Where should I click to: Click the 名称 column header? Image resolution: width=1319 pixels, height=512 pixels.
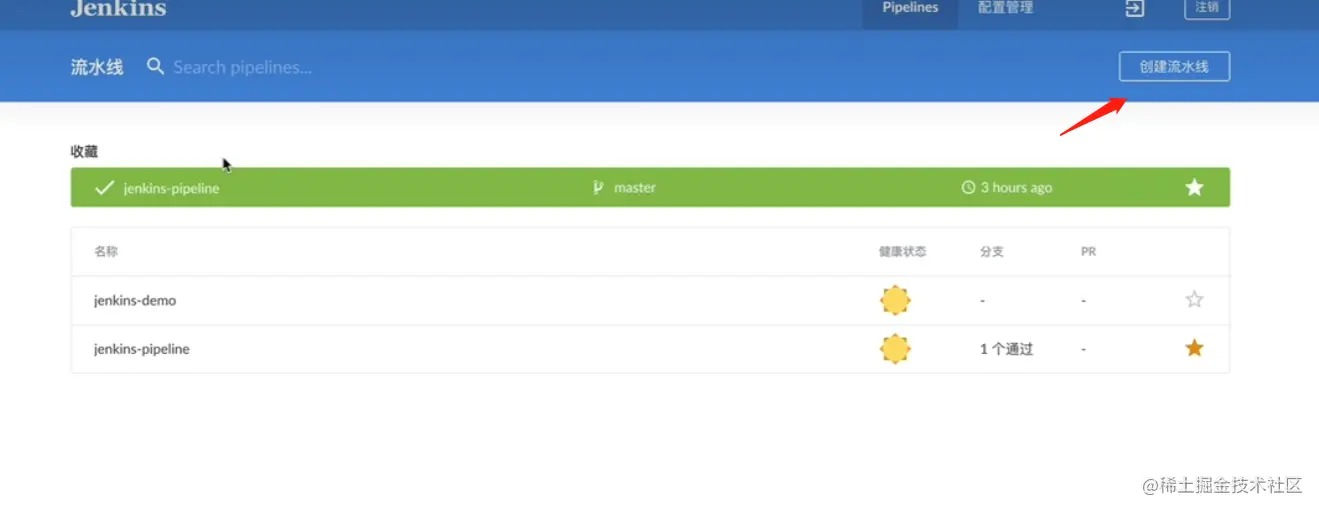[106, 252]
